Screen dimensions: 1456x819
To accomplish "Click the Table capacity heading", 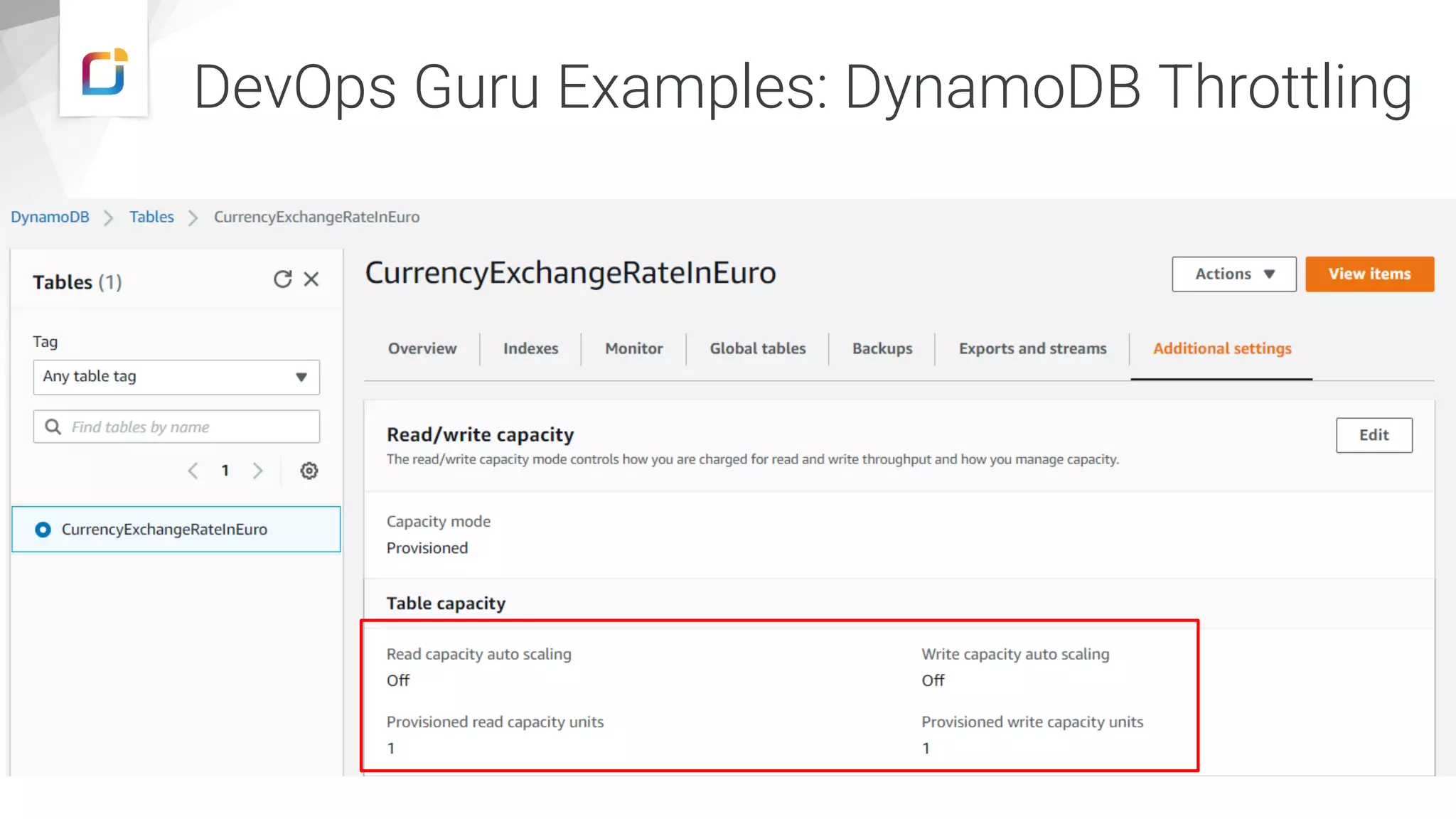I will coord(446,604).
